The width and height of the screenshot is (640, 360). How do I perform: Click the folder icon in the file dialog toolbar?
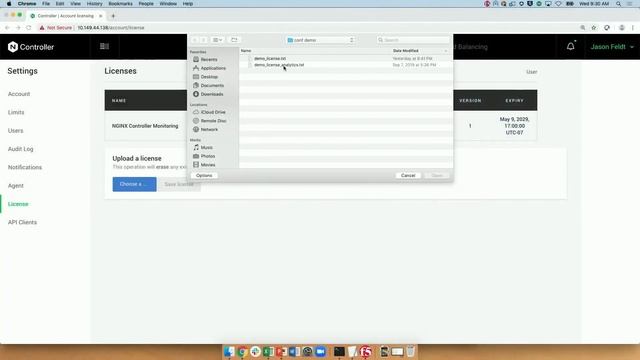(234, 40)
